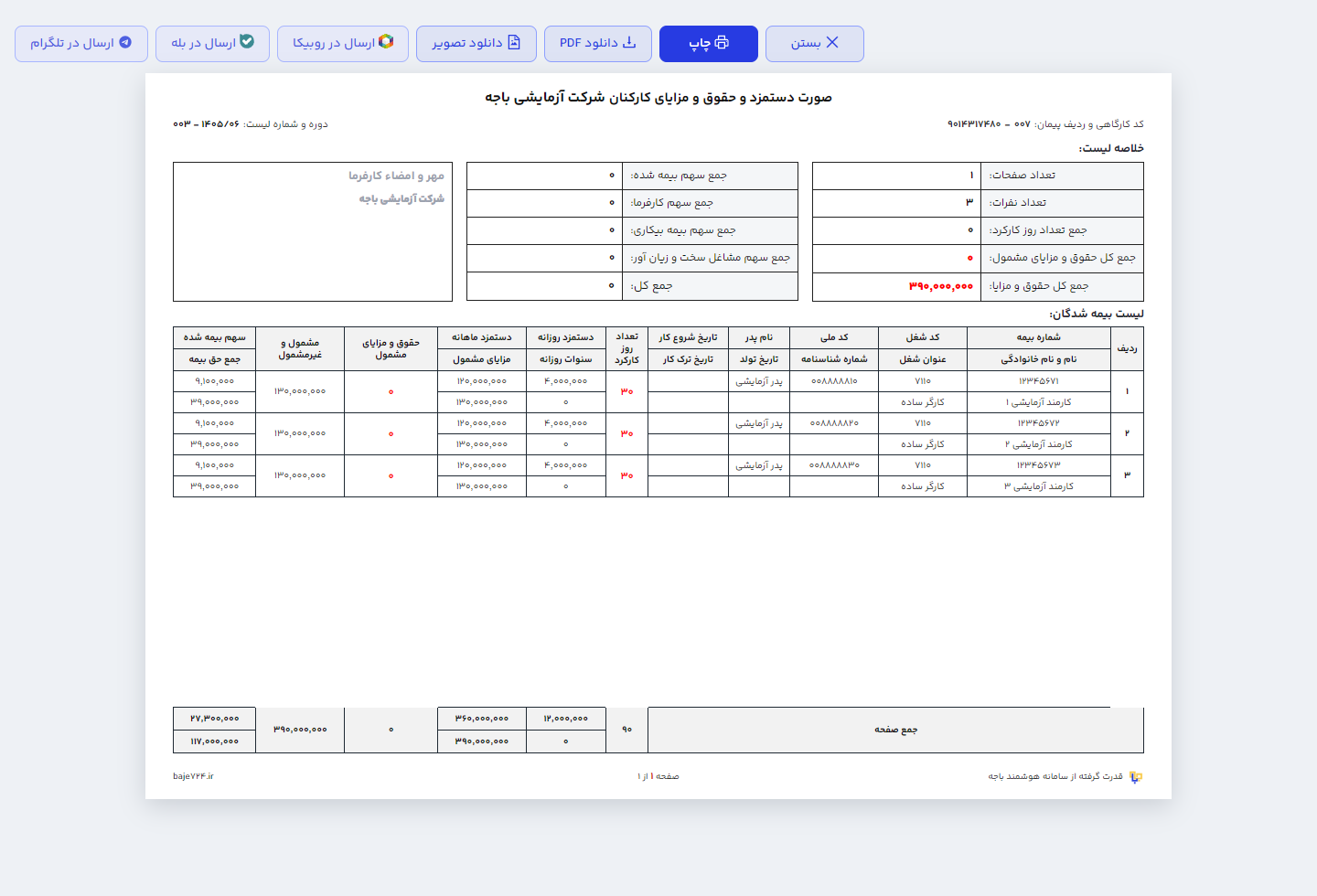The image size is (1317, 896).
Task: Click the "جمع سهم بیمه شده" summary label
Action: click(679, 176)
